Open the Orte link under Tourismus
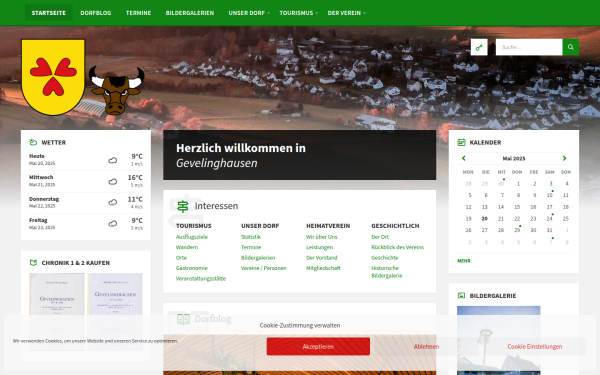 tap(181, 258)
